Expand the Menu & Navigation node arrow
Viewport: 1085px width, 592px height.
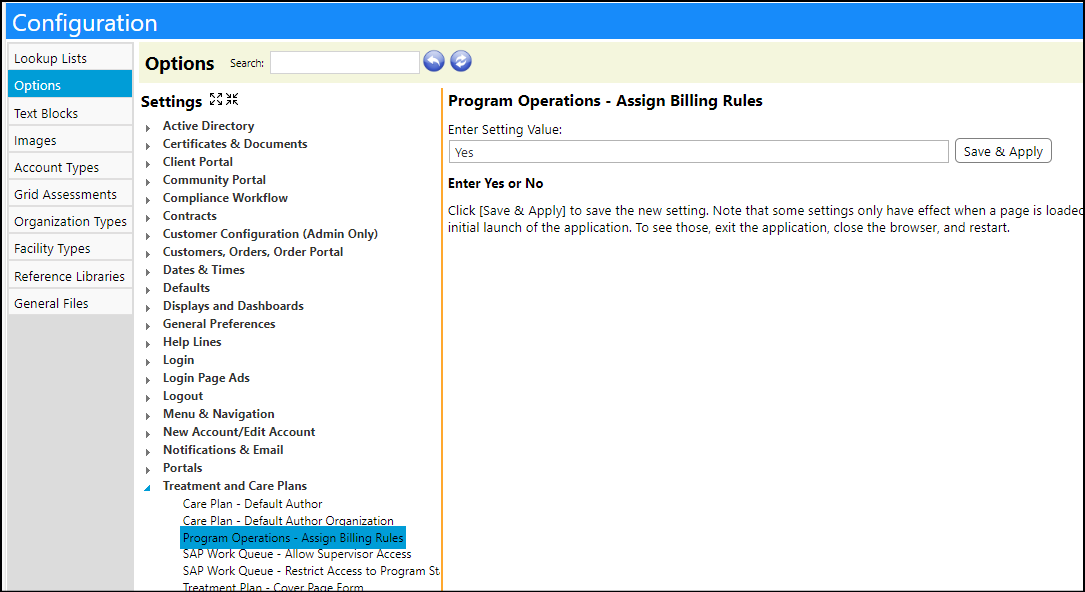[x=148, y=416]
